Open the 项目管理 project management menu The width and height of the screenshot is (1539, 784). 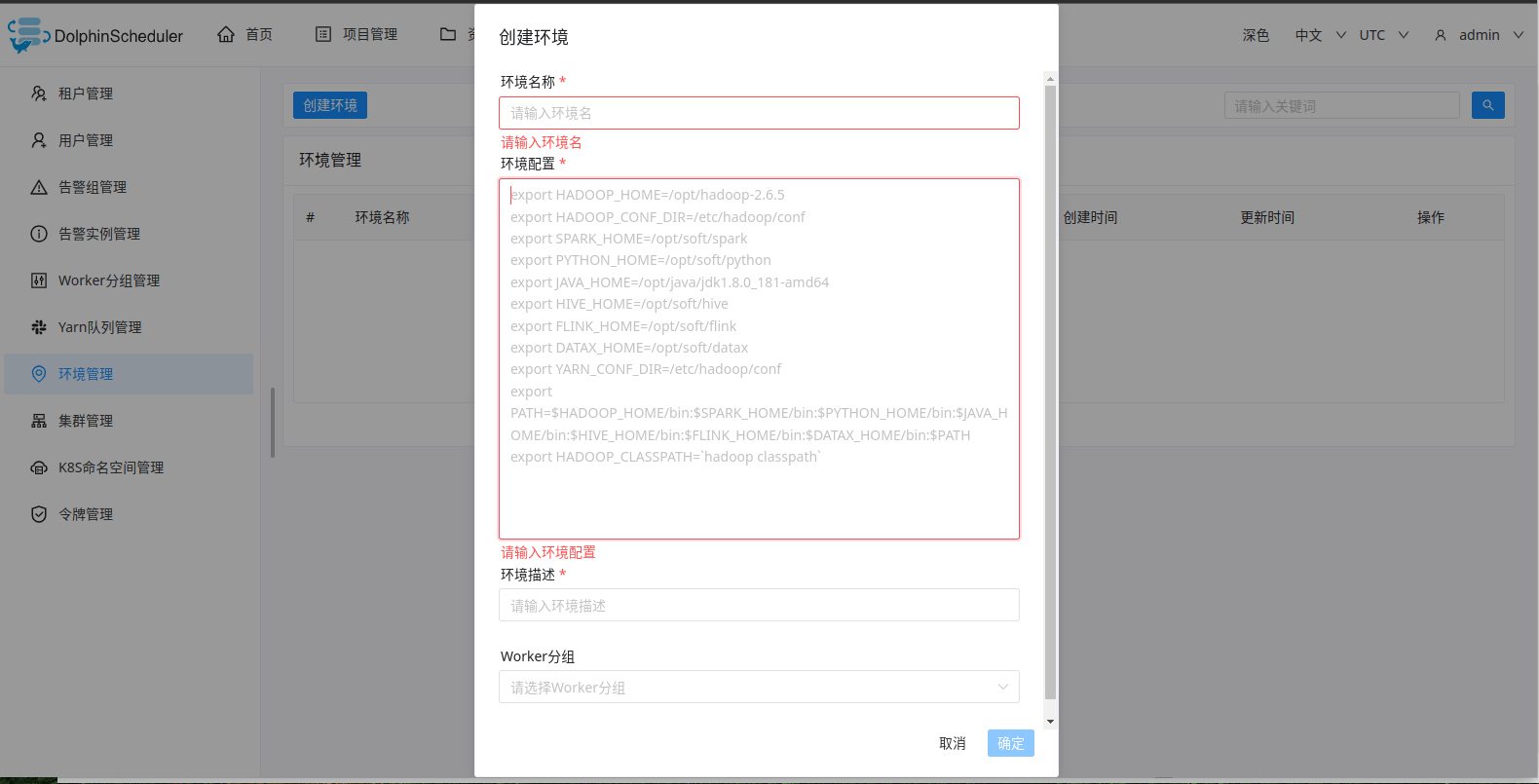pyautogui.click(x=357, y=35)
